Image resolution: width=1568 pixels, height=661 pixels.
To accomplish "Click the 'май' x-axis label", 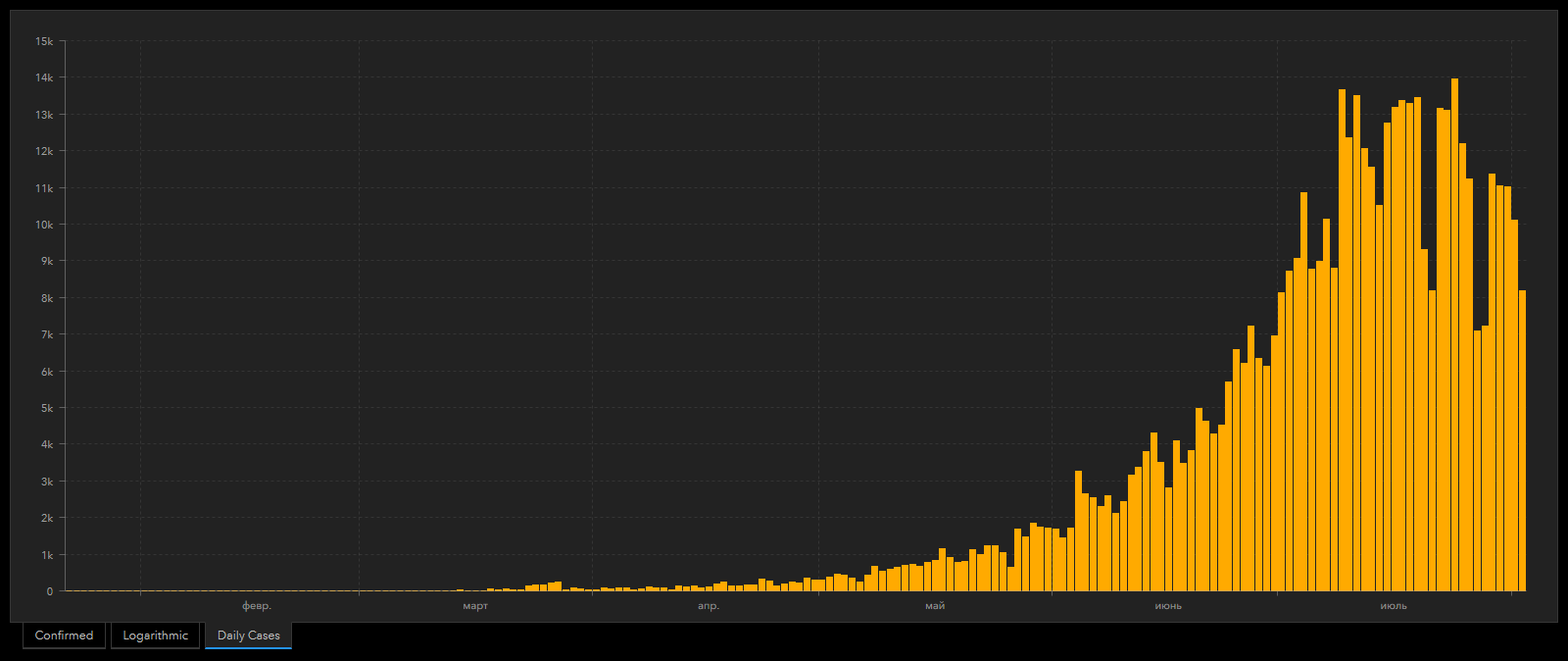I will tap(935, 606).
